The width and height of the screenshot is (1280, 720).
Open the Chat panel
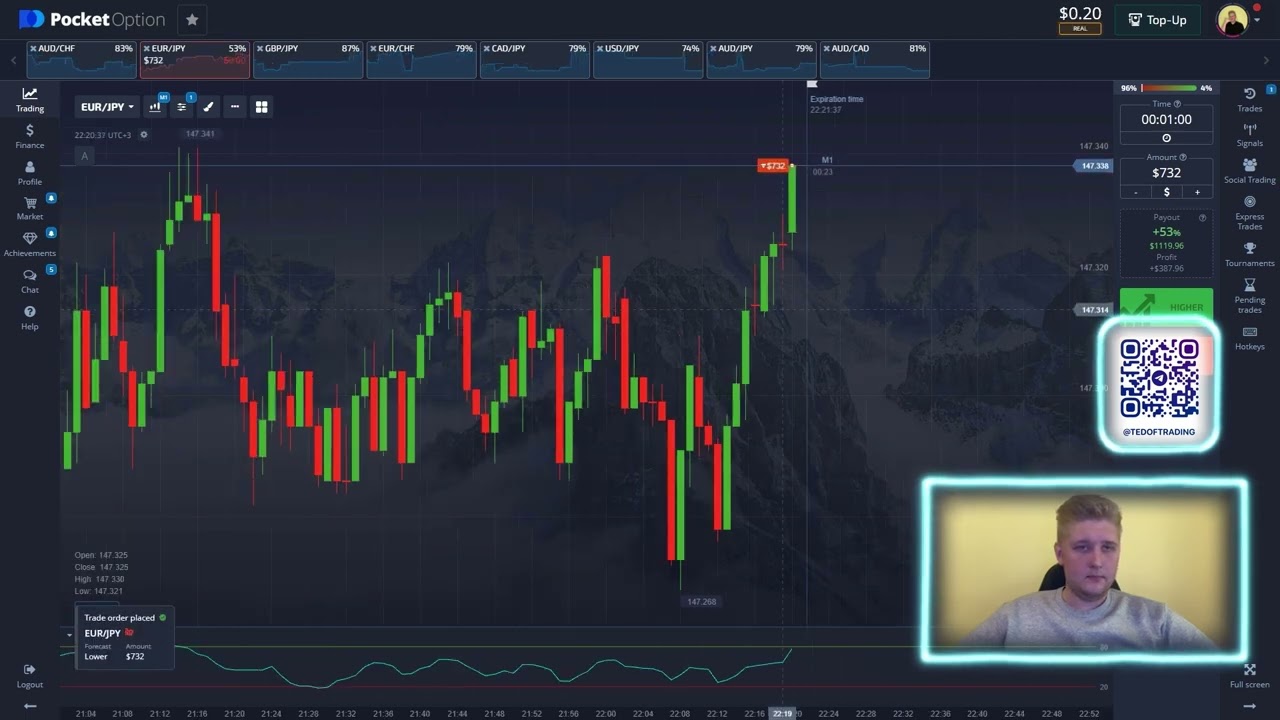pos(29,281)
